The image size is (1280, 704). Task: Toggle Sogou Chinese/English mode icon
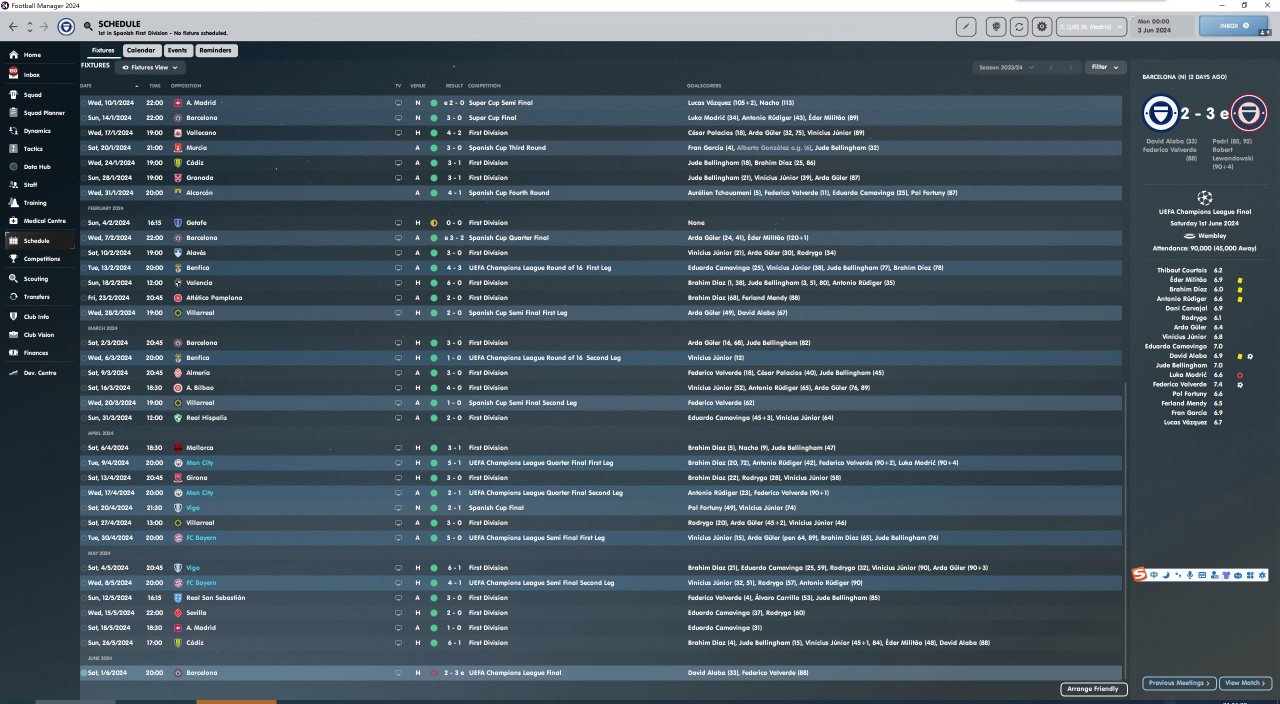[x=1154, y=575]
